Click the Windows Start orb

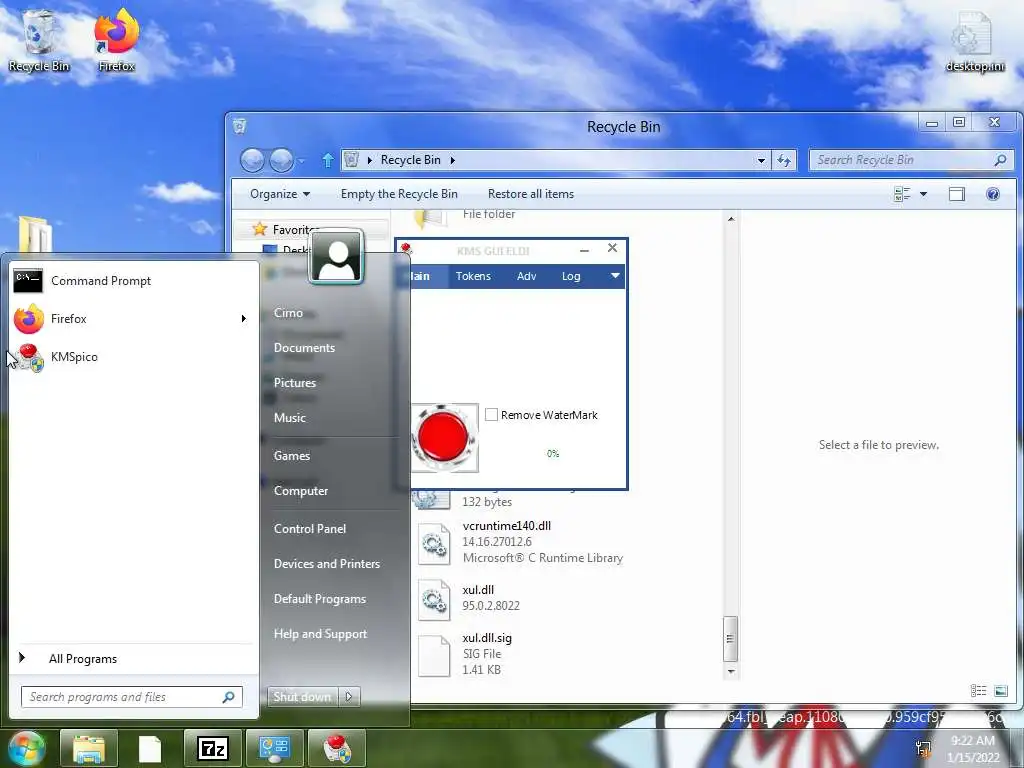click(25, 748)
